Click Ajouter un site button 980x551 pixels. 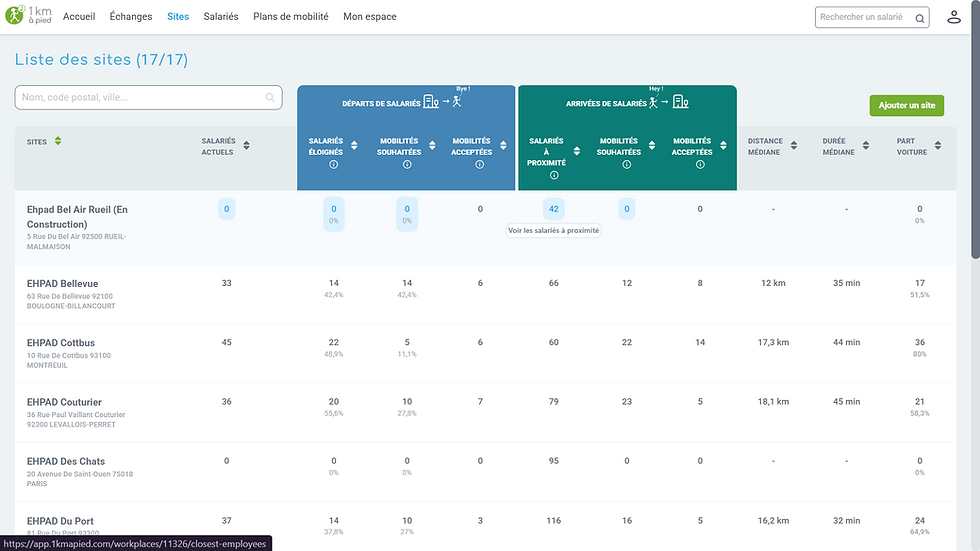point(907,106)
